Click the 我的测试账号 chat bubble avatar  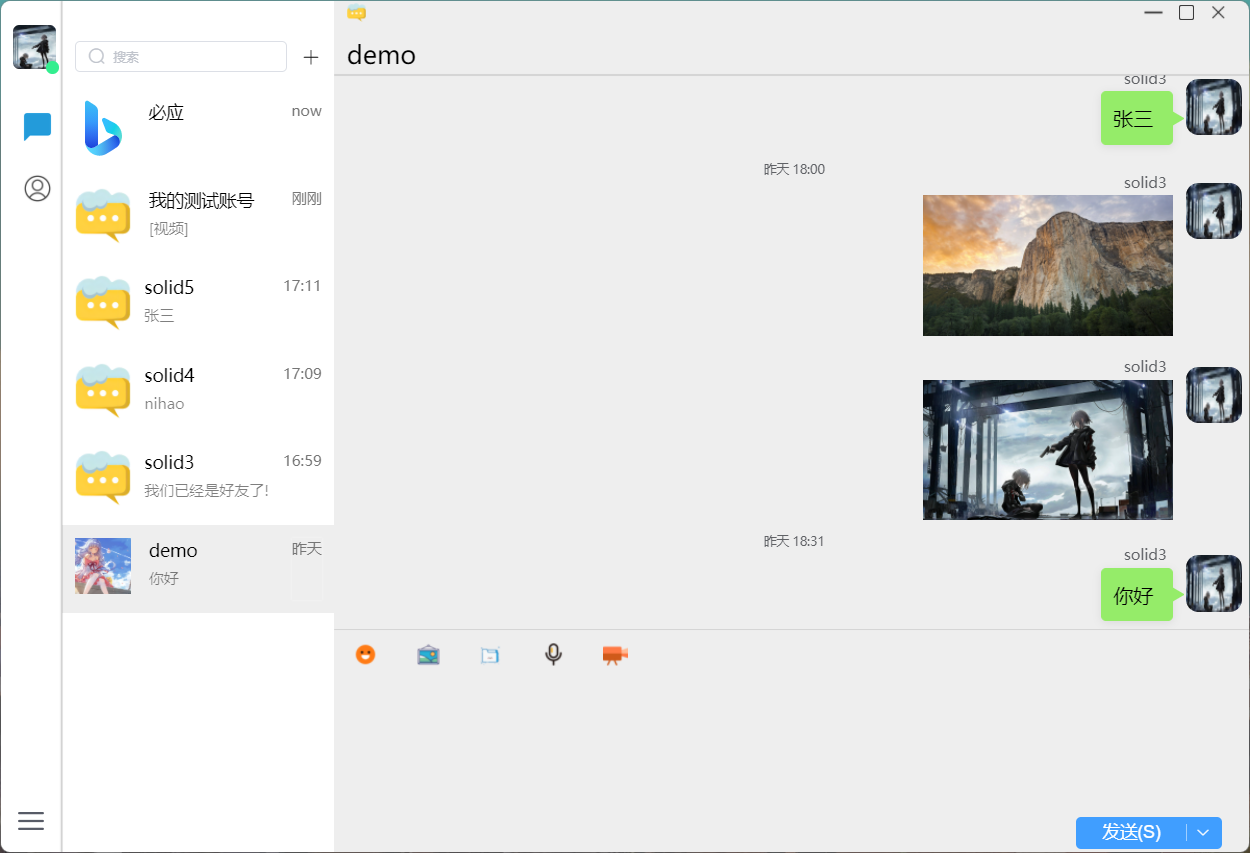coord(103,215)
